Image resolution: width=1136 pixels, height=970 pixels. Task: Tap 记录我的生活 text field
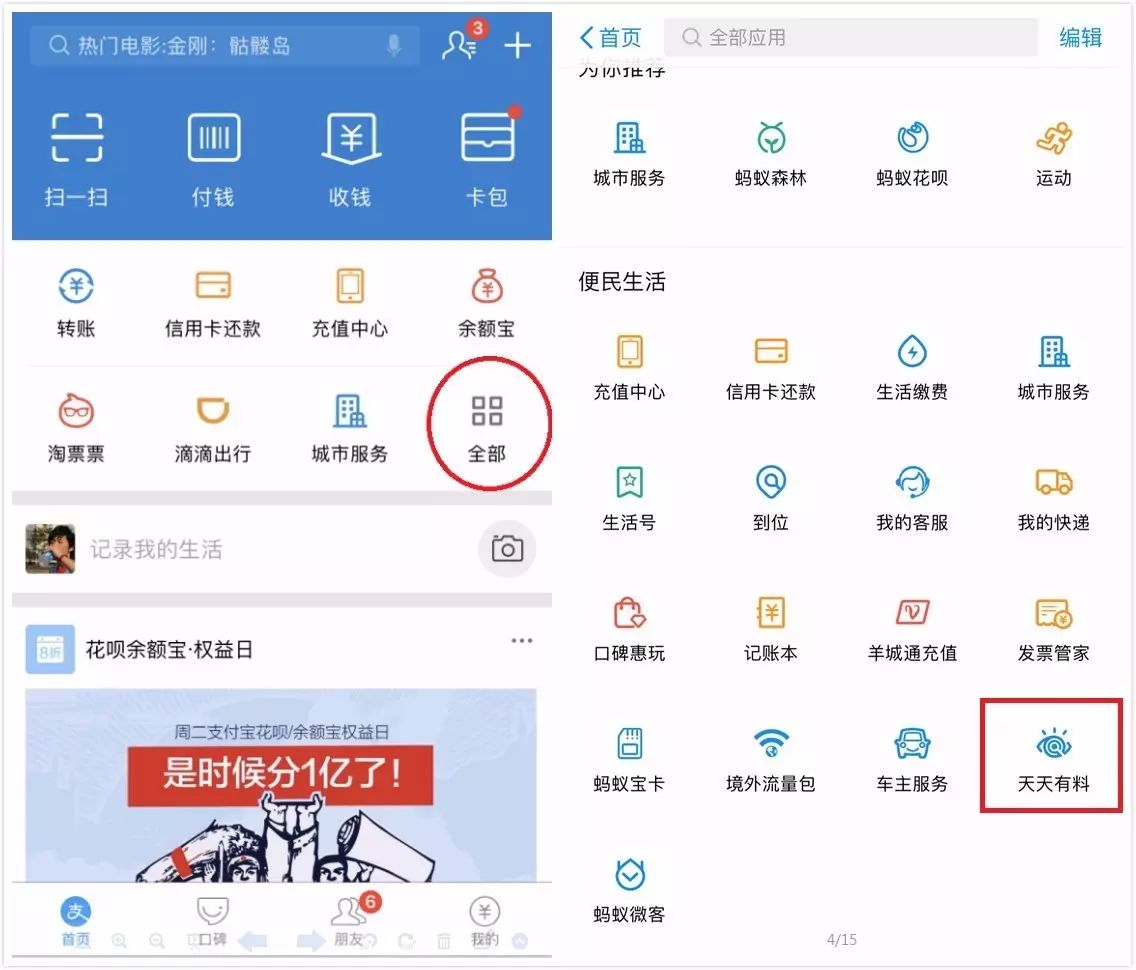pos(156,549)
